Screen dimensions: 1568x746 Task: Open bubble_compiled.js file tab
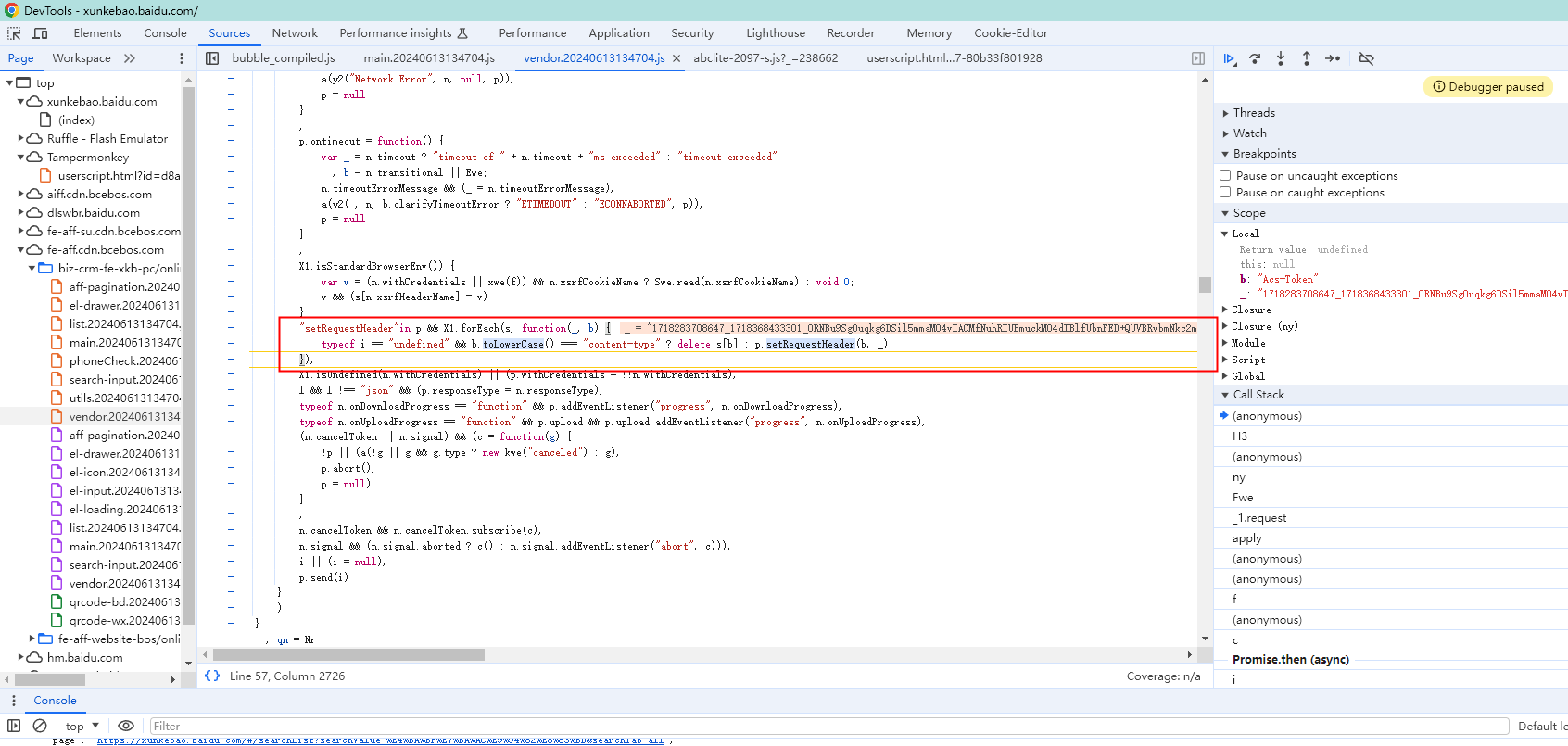point(284,58)
